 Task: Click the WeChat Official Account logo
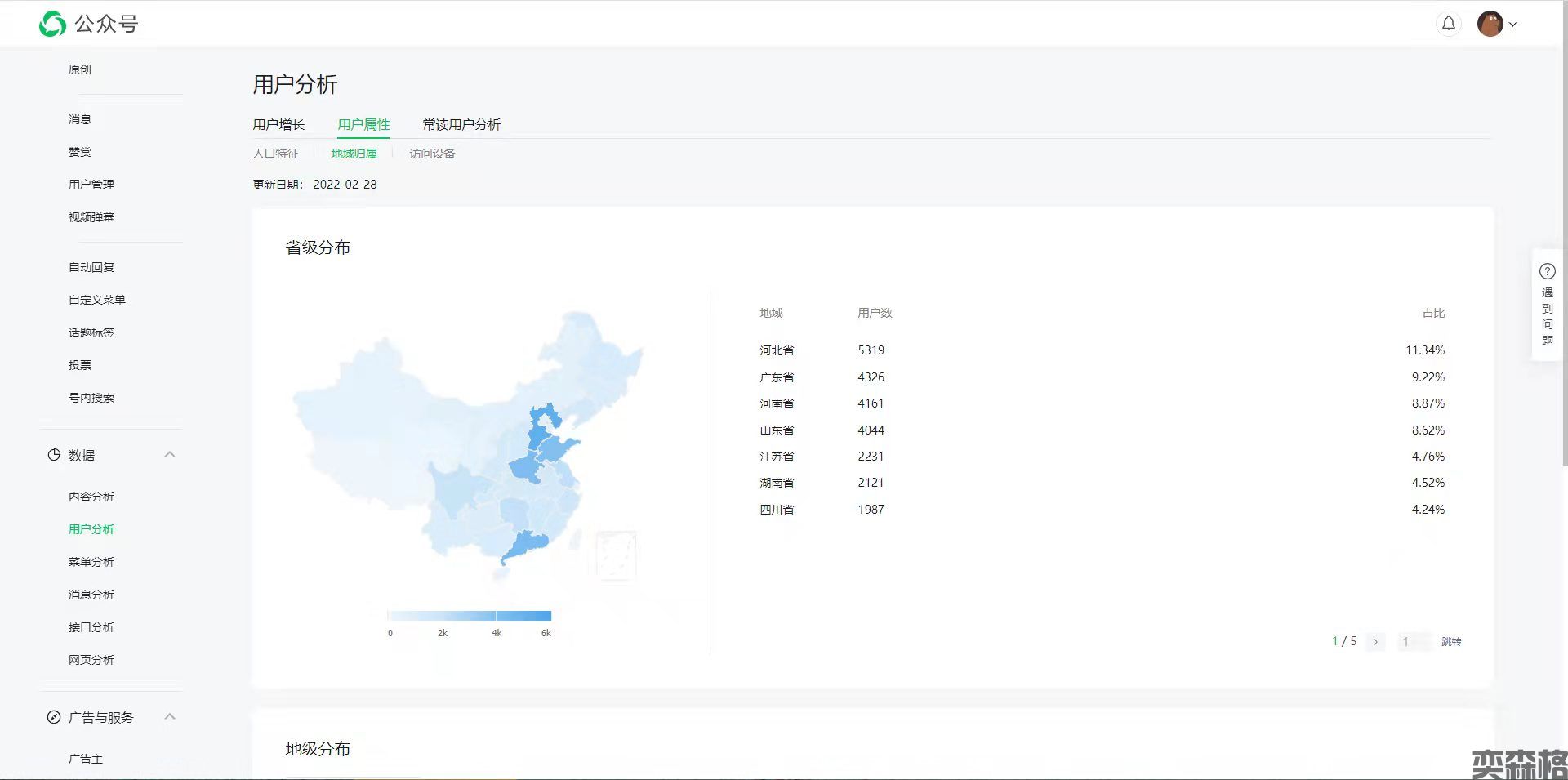click(x=52, y=24)
